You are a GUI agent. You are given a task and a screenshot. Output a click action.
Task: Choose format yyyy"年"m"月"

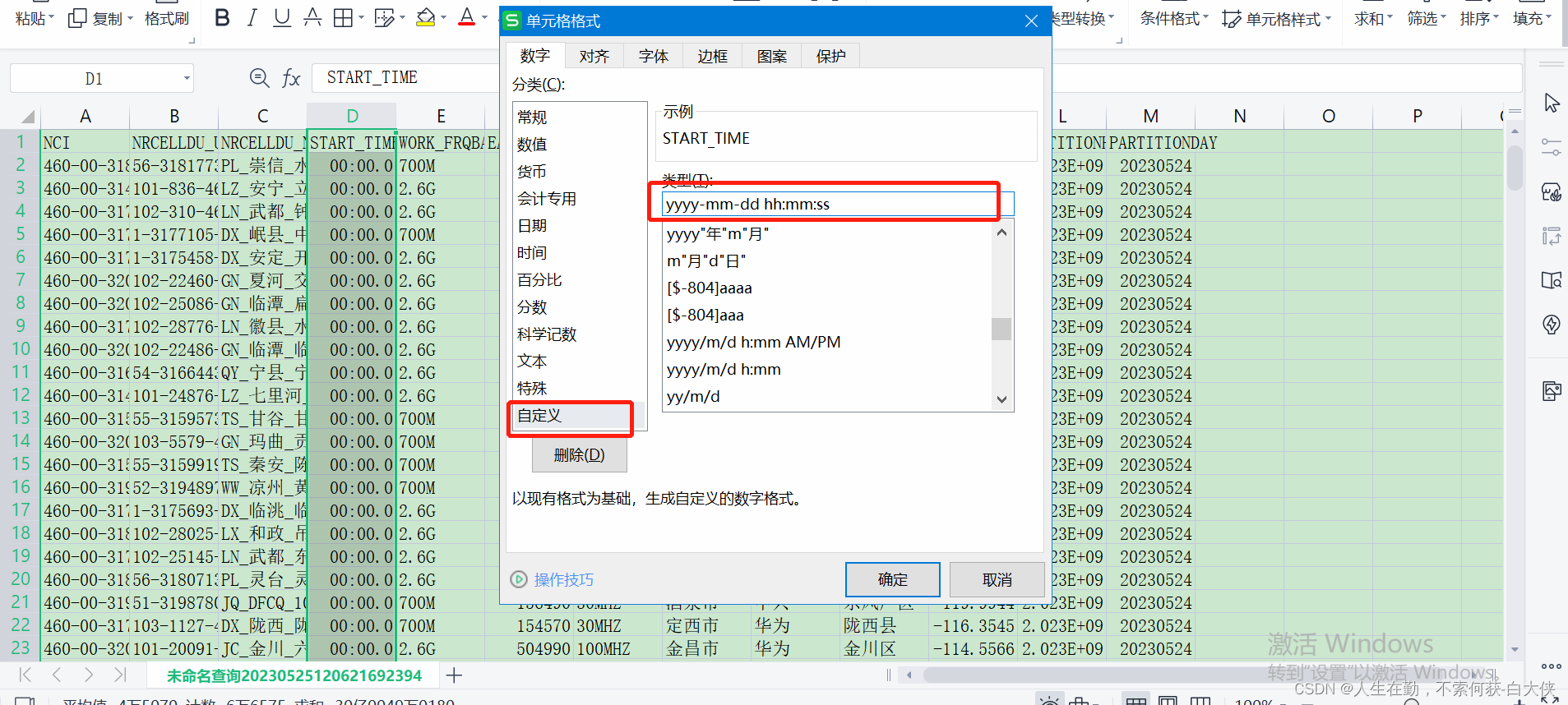827,234
